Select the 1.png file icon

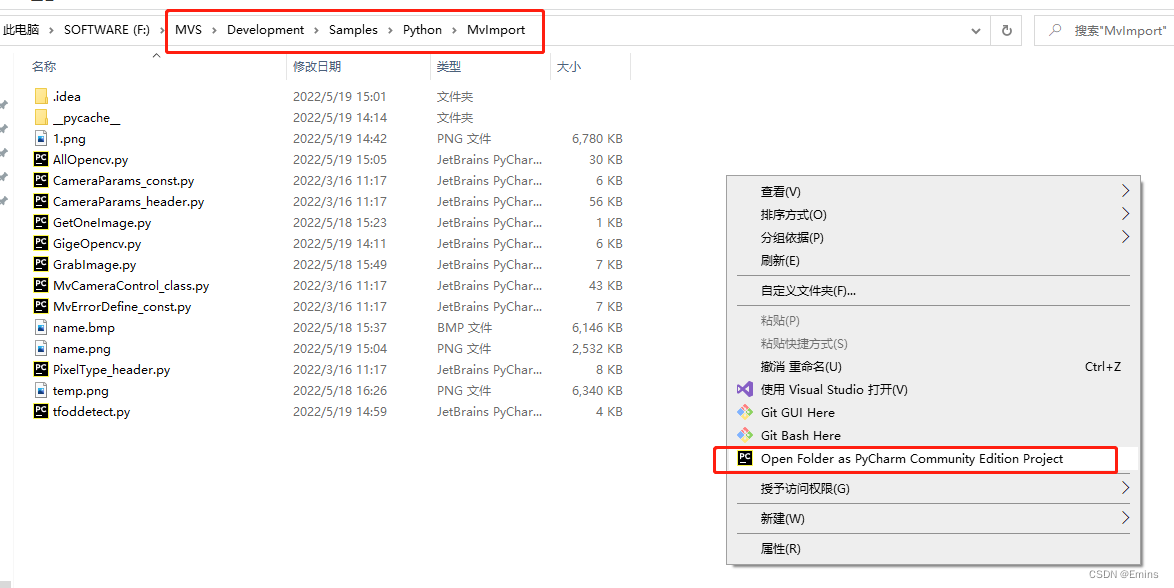41,139
